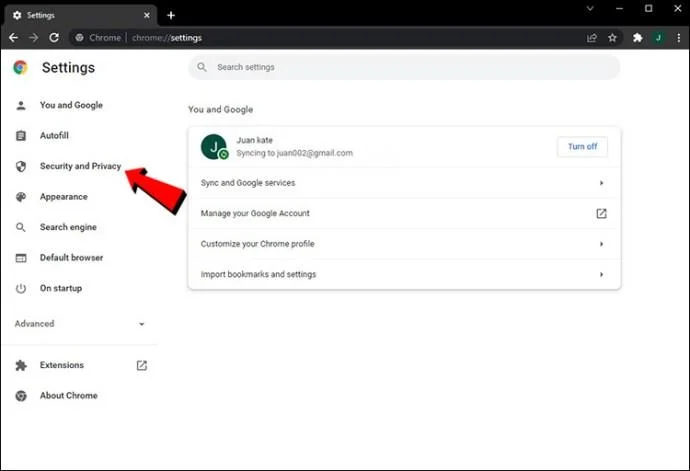Open the Extensions puzzle icon in toolbar
This screenshot has width=690, height=471.
pyautogui.click(x=637, y=38)
